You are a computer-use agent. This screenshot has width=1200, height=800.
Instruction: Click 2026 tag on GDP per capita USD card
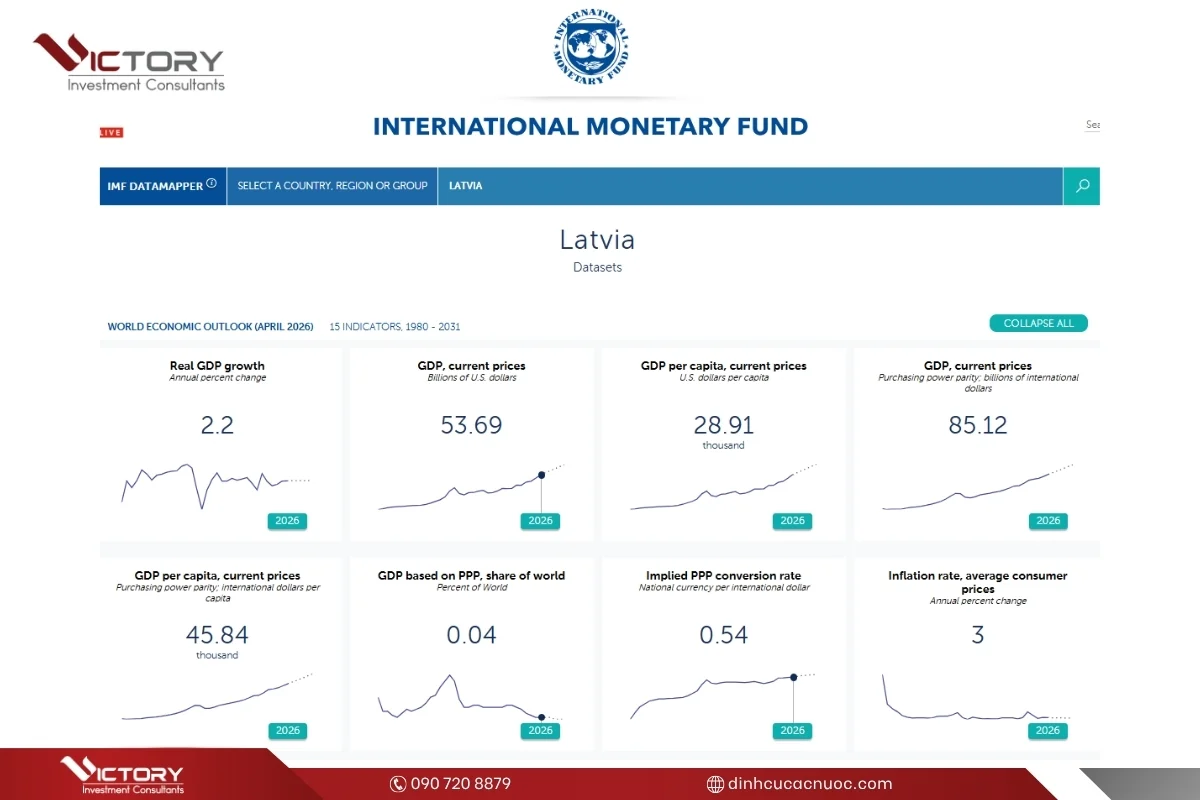click(792, 521)
